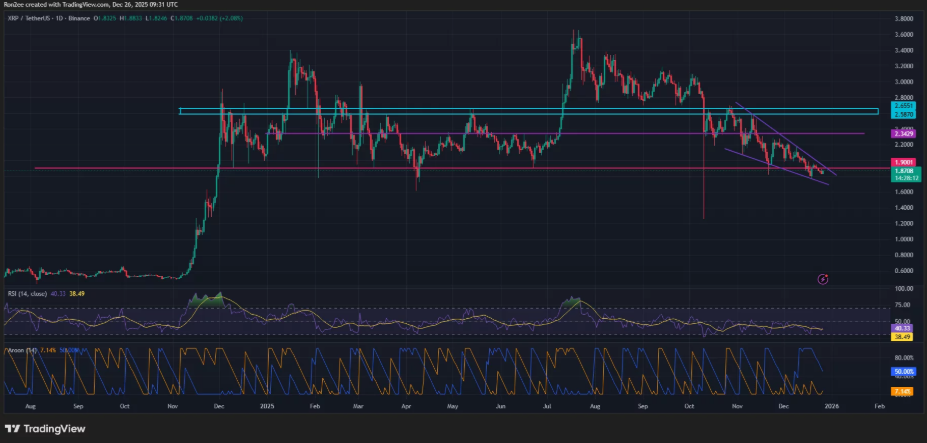Screen dimensions: 927x443
Task: Select the red horizontal support line
Action: click(300, 168)
